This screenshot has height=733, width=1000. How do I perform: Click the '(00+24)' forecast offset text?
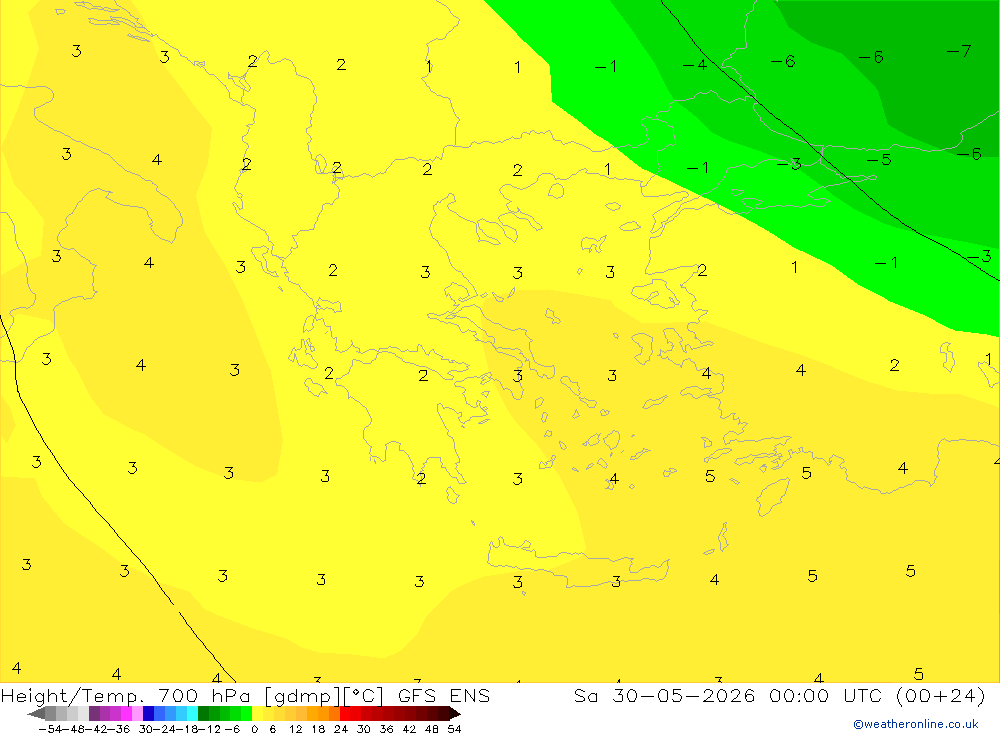coord(941,695)
